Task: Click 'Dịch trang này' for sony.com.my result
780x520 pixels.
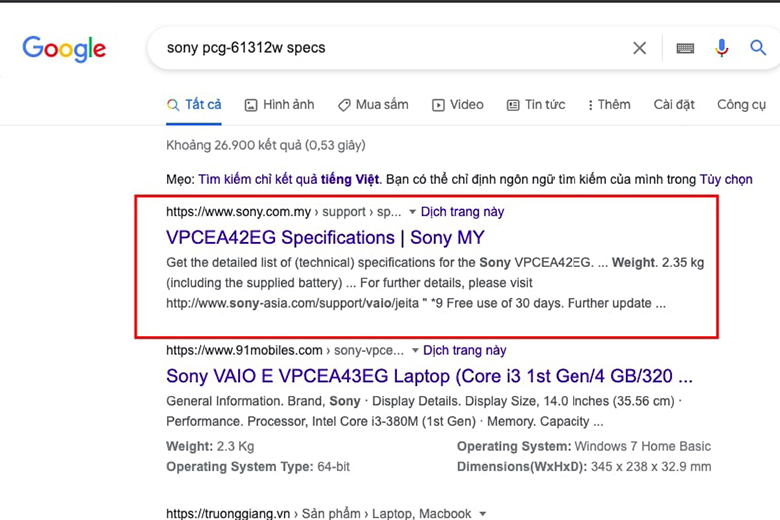Action: point(463,212)
